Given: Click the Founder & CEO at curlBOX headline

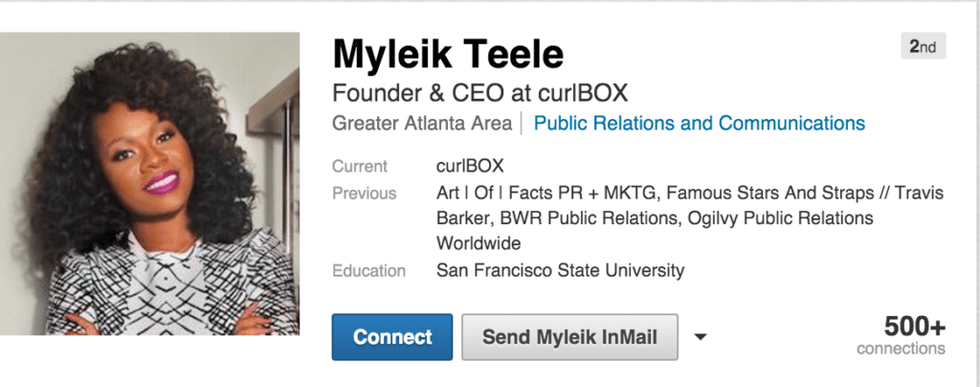Looking at the screenshot, I should click(x=480, y=93).
